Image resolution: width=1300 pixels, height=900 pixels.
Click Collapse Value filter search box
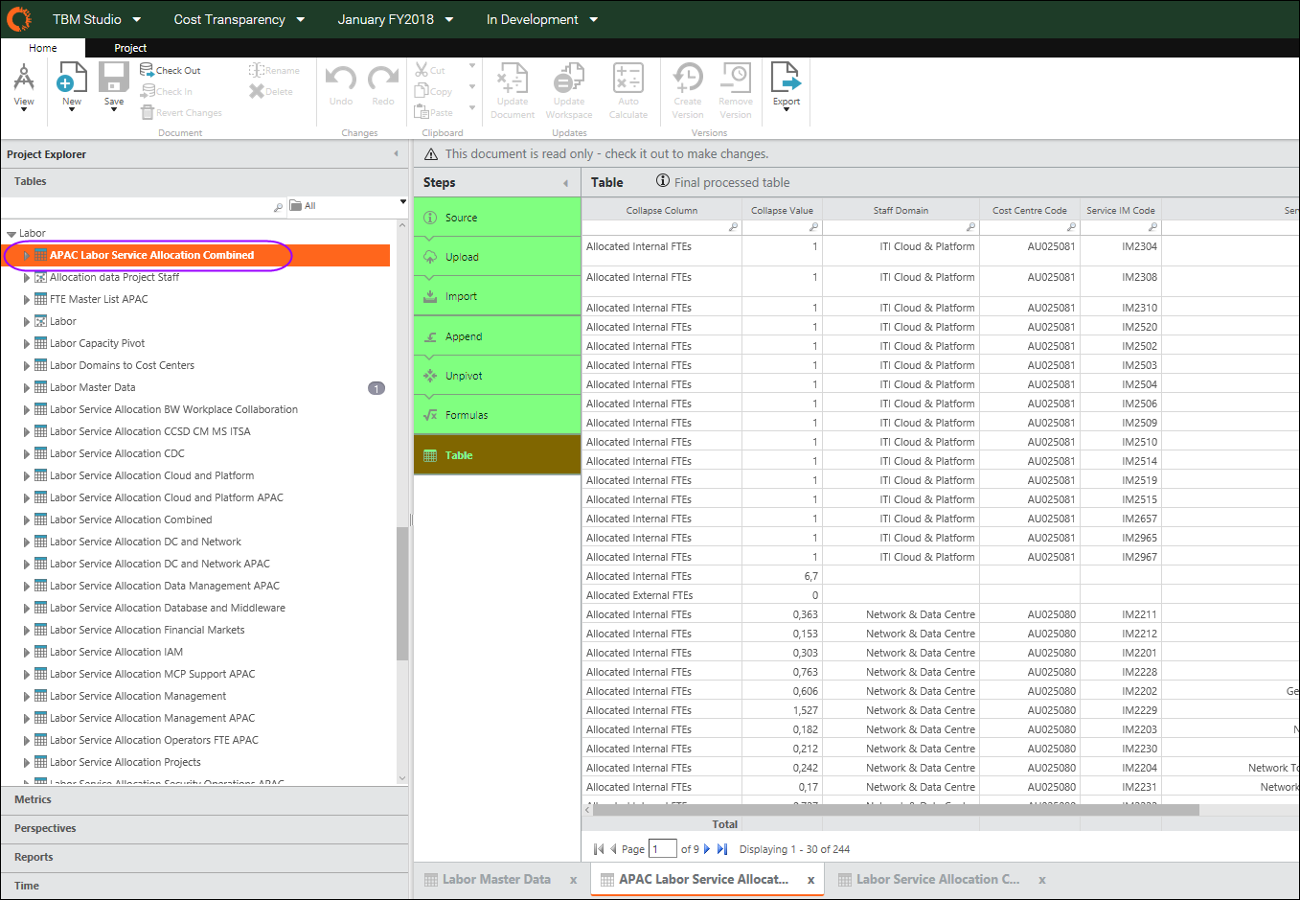(x=782, y=228)
